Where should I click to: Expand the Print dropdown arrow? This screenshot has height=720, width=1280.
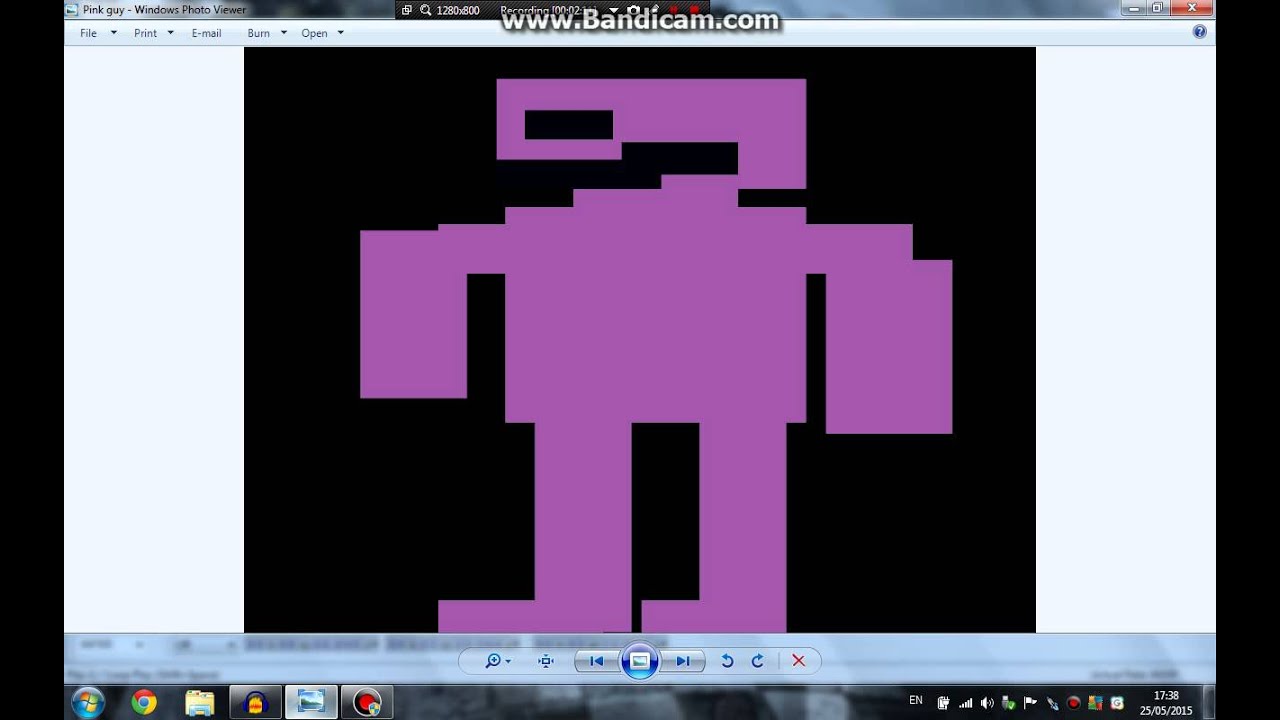[x=170, y=33]
